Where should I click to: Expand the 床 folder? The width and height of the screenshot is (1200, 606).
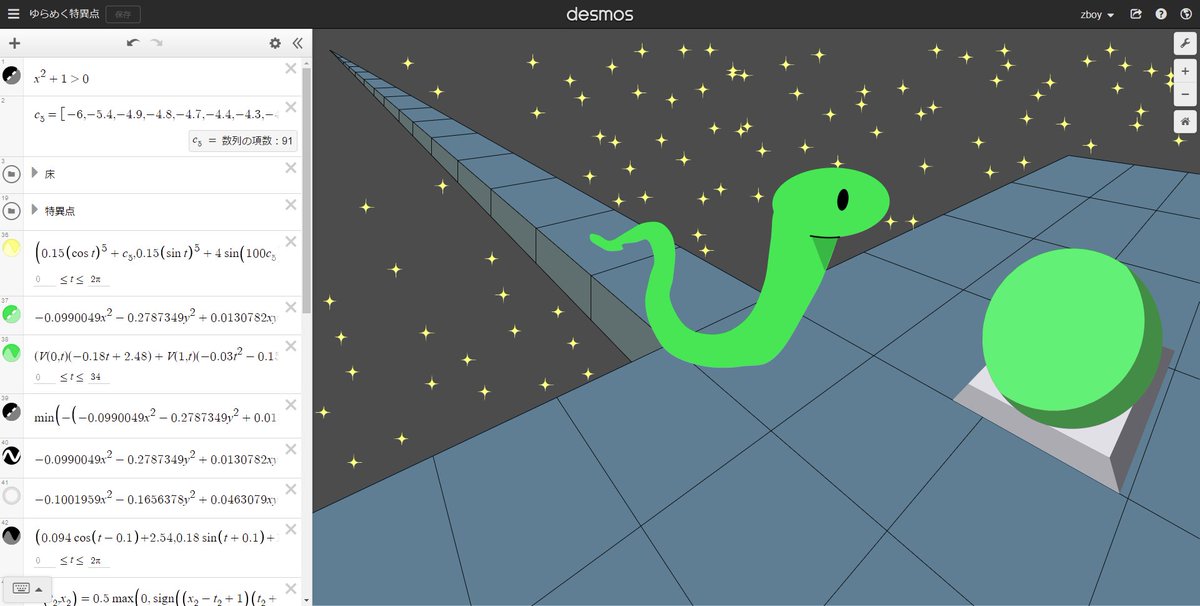coord(36,173)
